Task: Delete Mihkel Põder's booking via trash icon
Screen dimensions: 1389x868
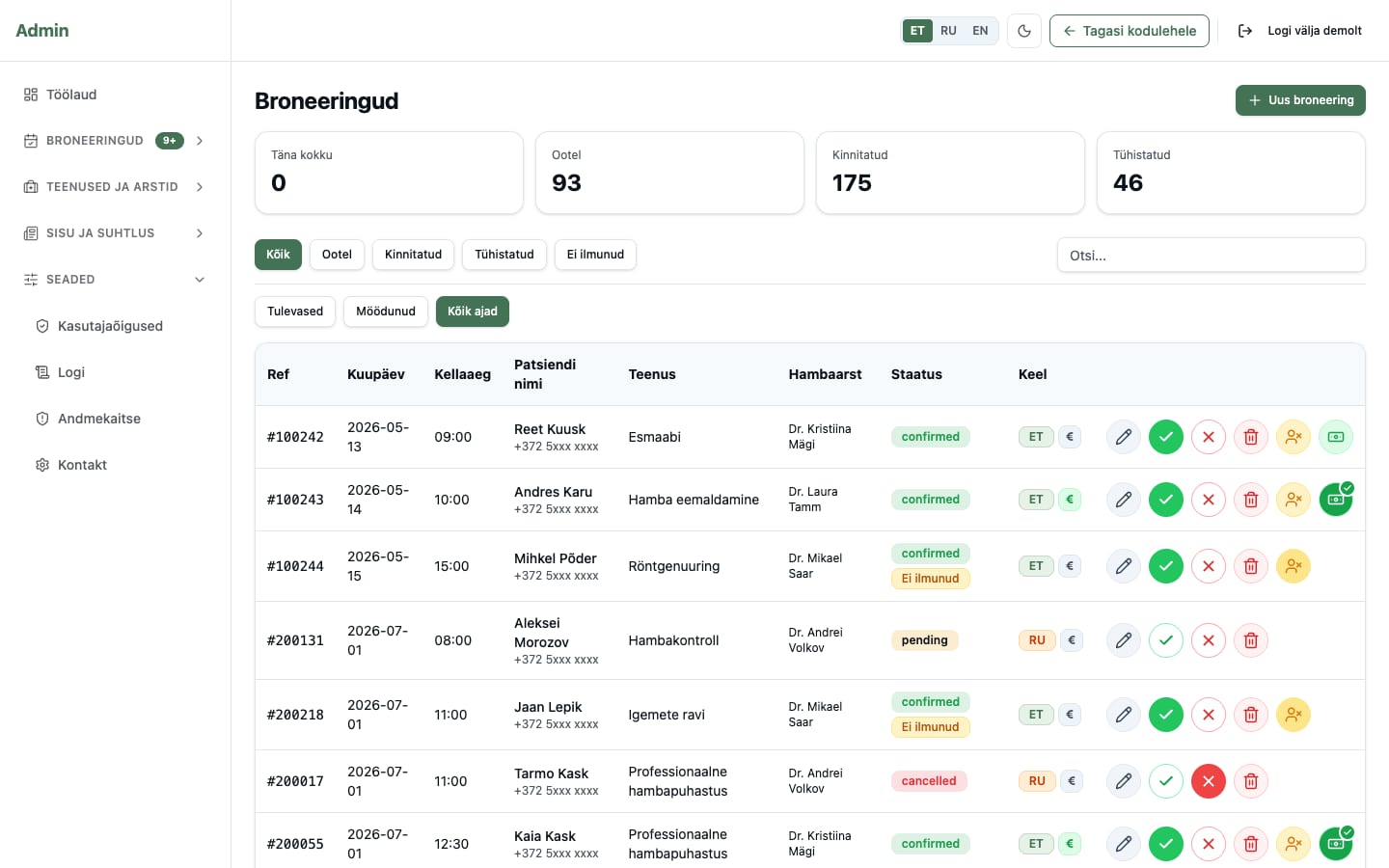Action: point(1251,566)
